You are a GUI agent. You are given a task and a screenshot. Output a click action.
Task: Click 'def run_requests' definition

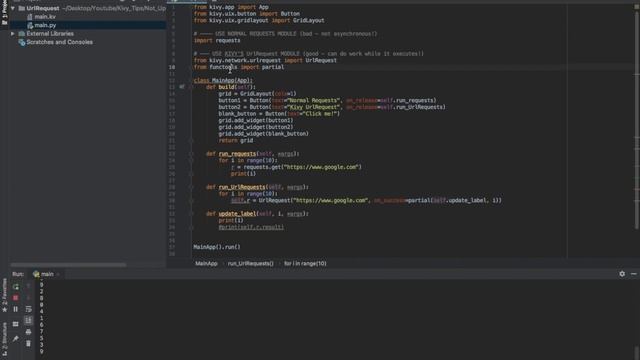pos(253,154)
